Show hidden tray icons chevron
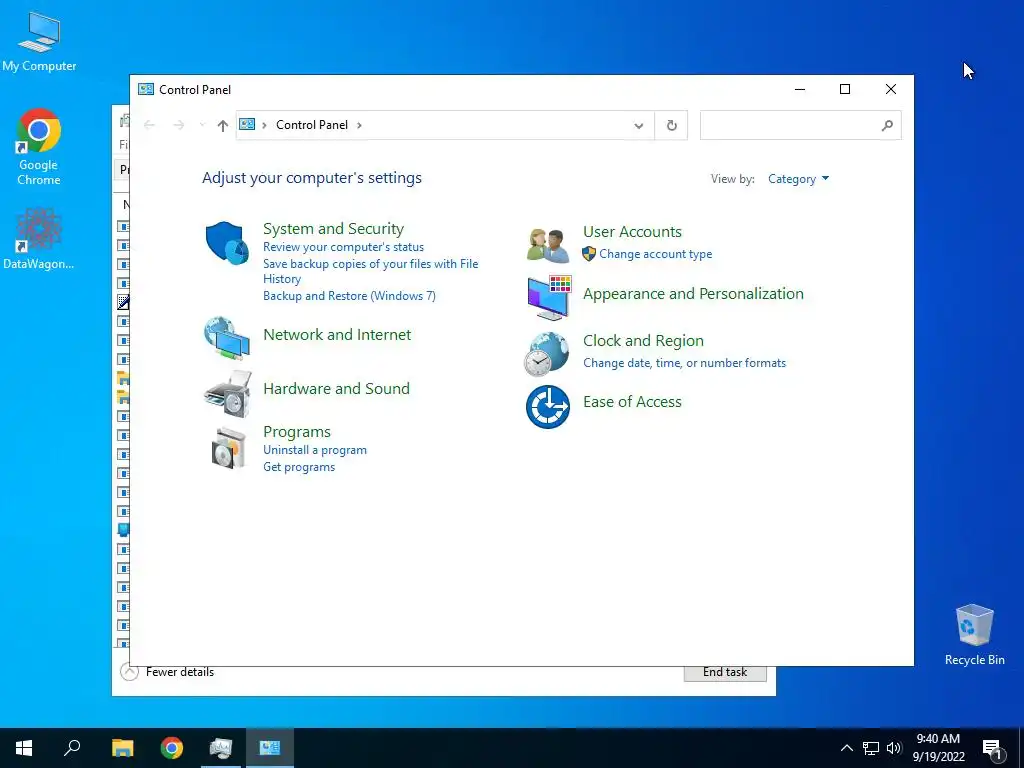 pyautogui.click(x=846, y=748)
